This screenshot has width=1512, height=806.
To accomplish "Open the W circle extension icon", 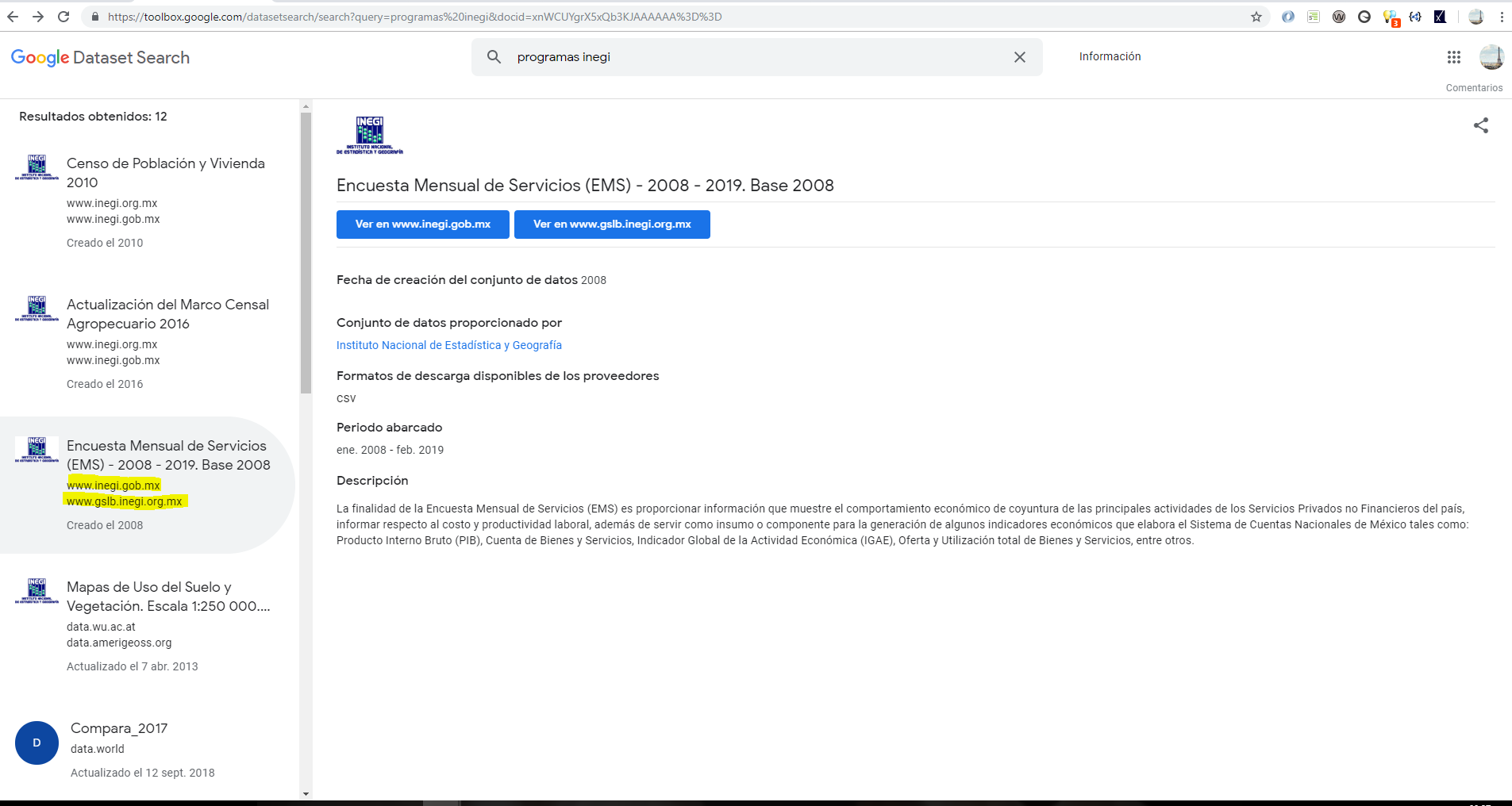I will 1339,17.
